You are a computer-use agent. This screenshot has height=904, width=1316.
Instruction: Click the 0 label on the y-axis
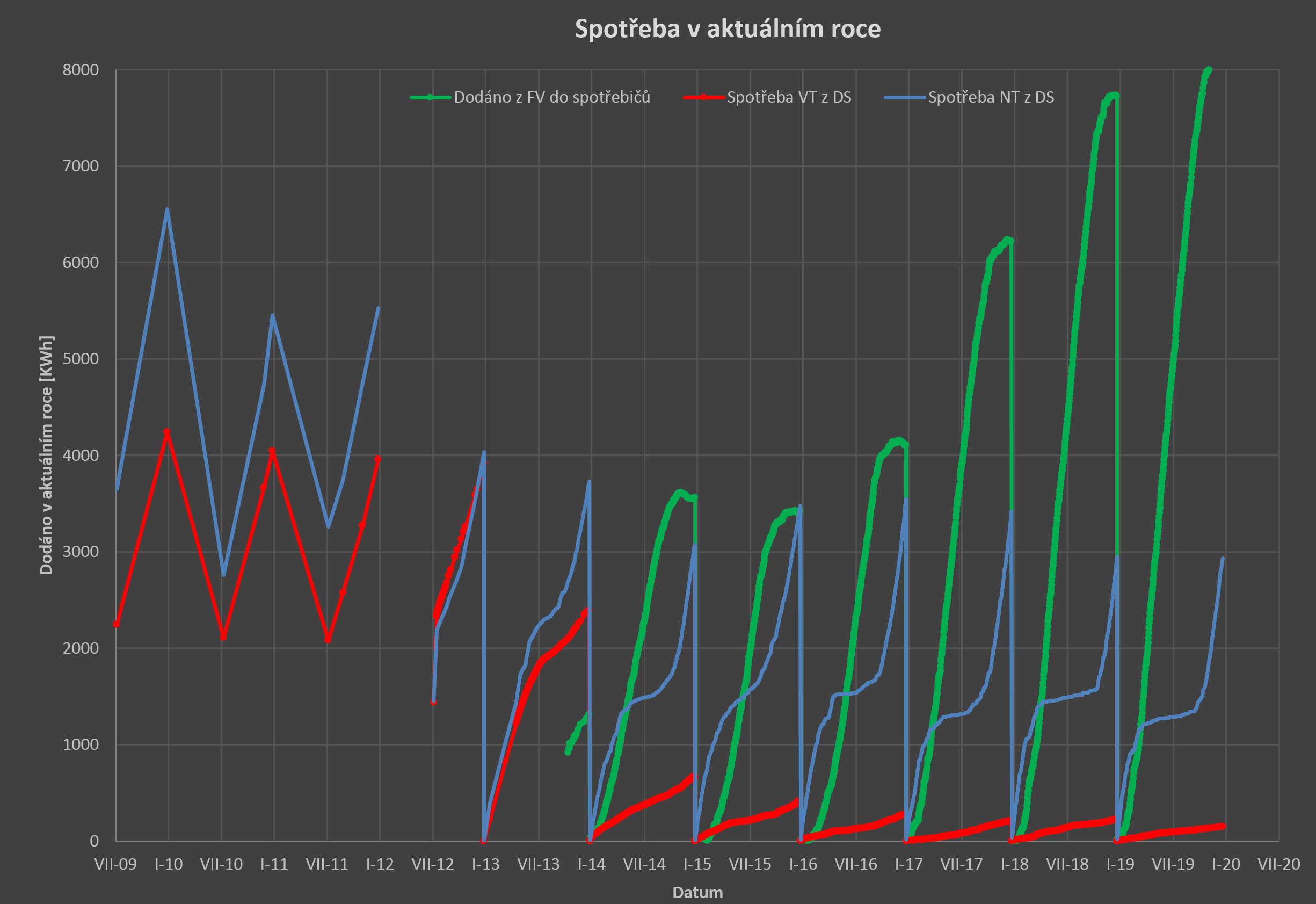point(94,841)
